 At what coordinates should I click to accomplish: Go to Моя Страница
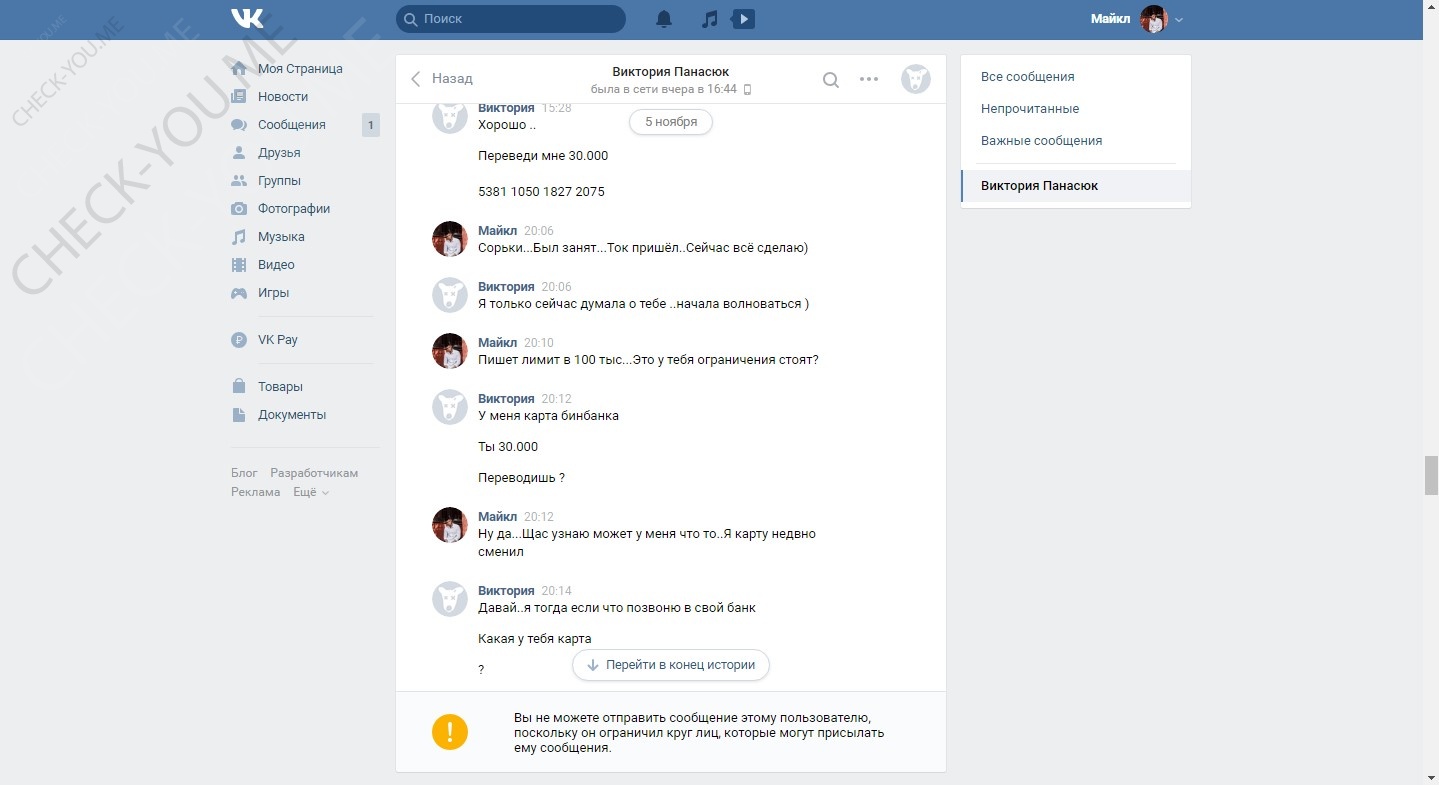pos(300,69)
